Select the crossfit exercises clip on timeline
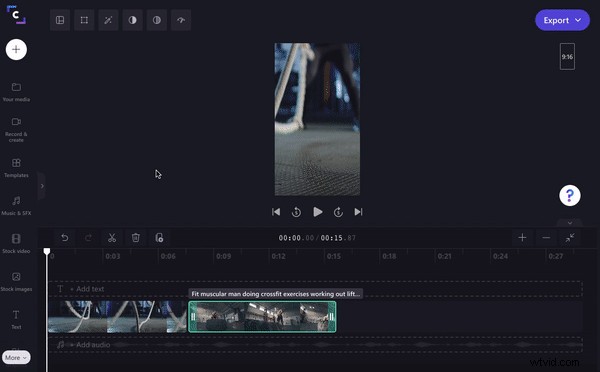600x372 pixels. 262,317
